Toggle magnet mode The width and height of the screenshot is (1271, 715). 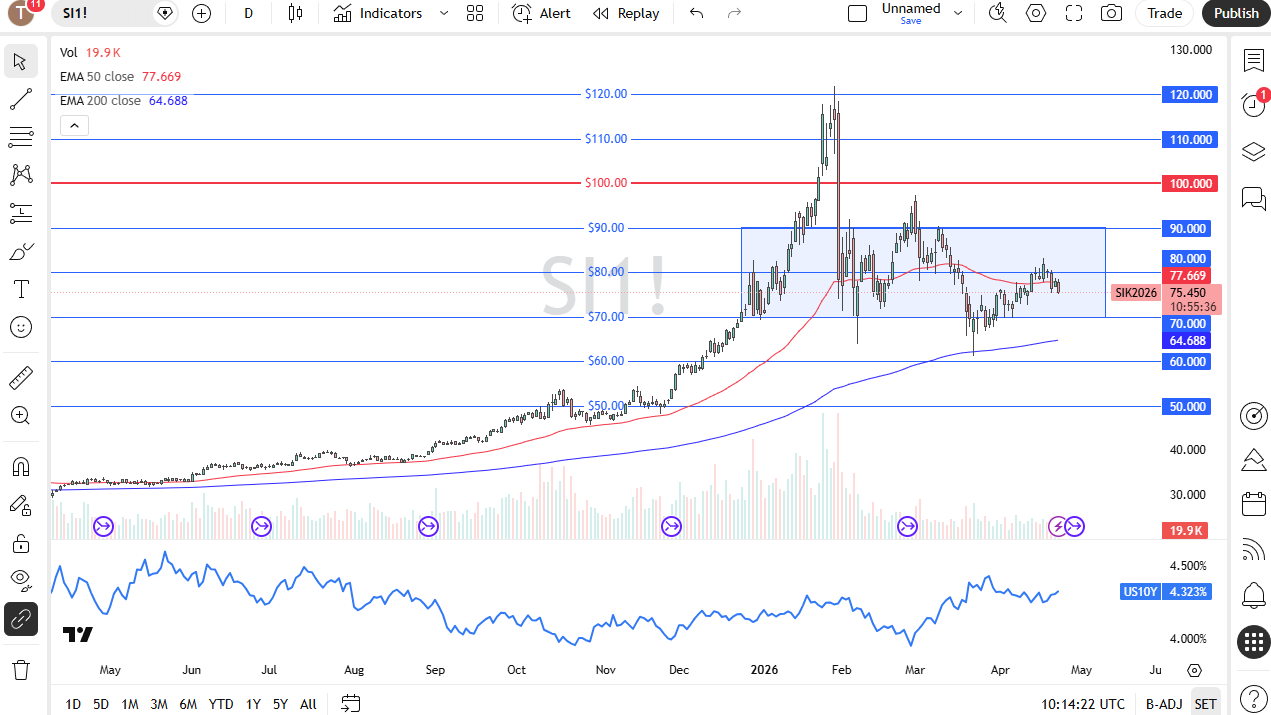coord(21,467)
